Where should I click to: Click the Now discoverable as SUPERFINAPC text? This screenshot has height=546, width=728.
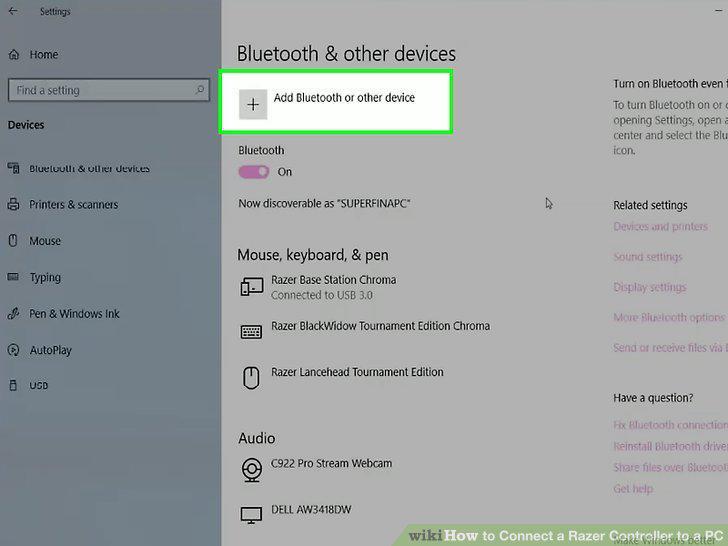324,203
